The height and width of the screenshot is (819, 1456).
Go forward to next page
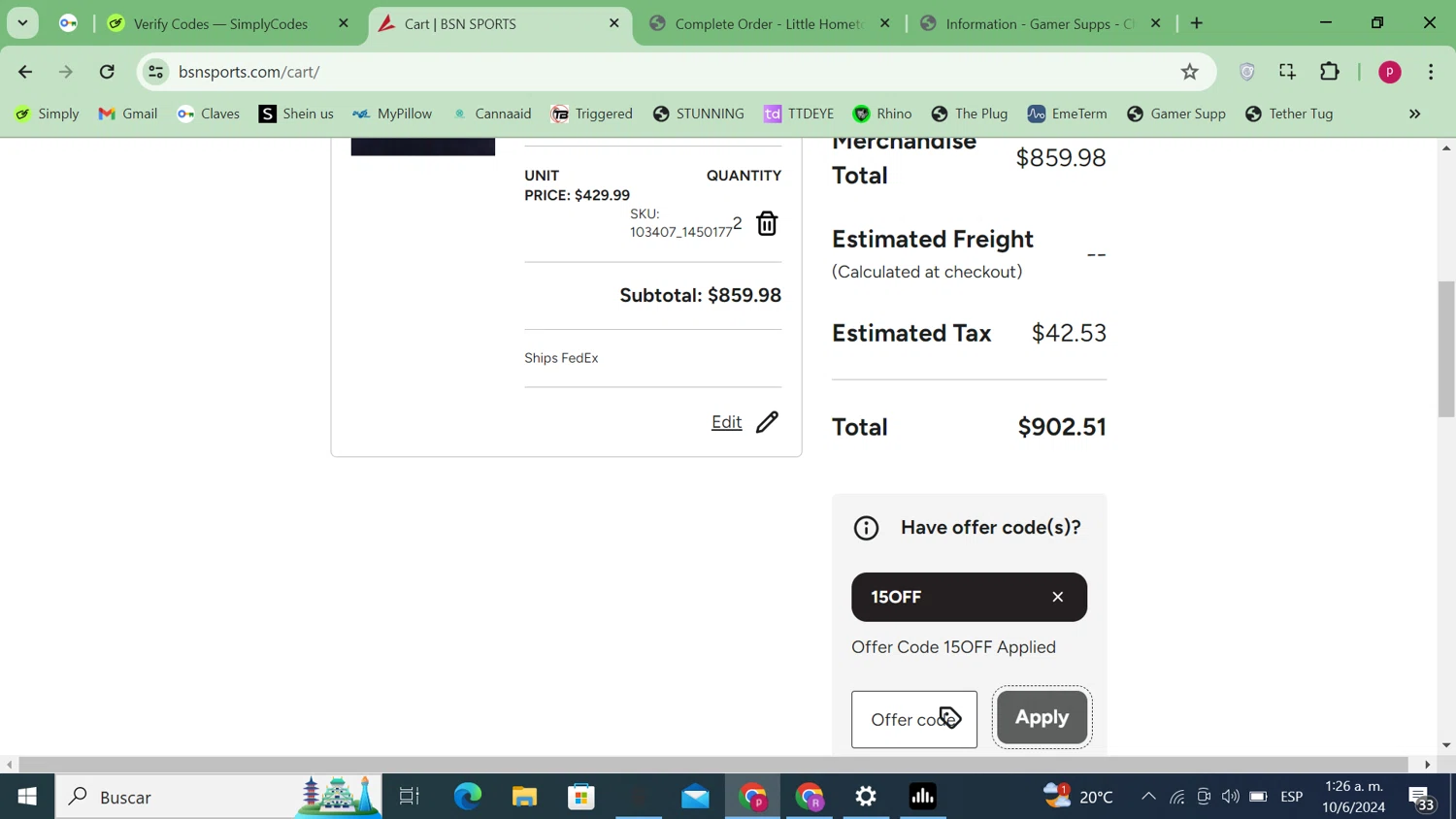tap(66, 72)
